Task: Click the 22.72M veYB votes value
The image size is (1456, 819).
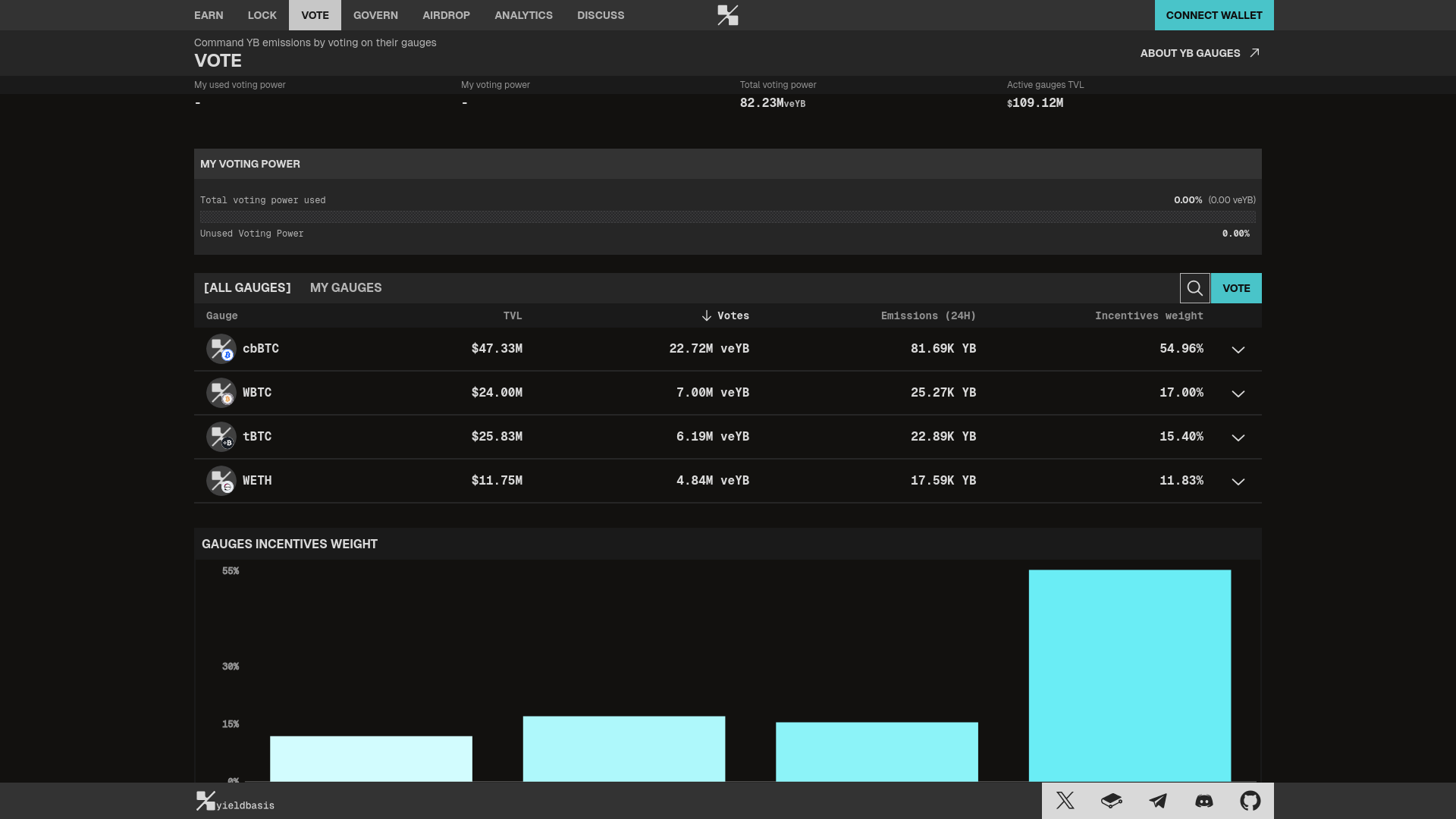Action: [709, 349]
